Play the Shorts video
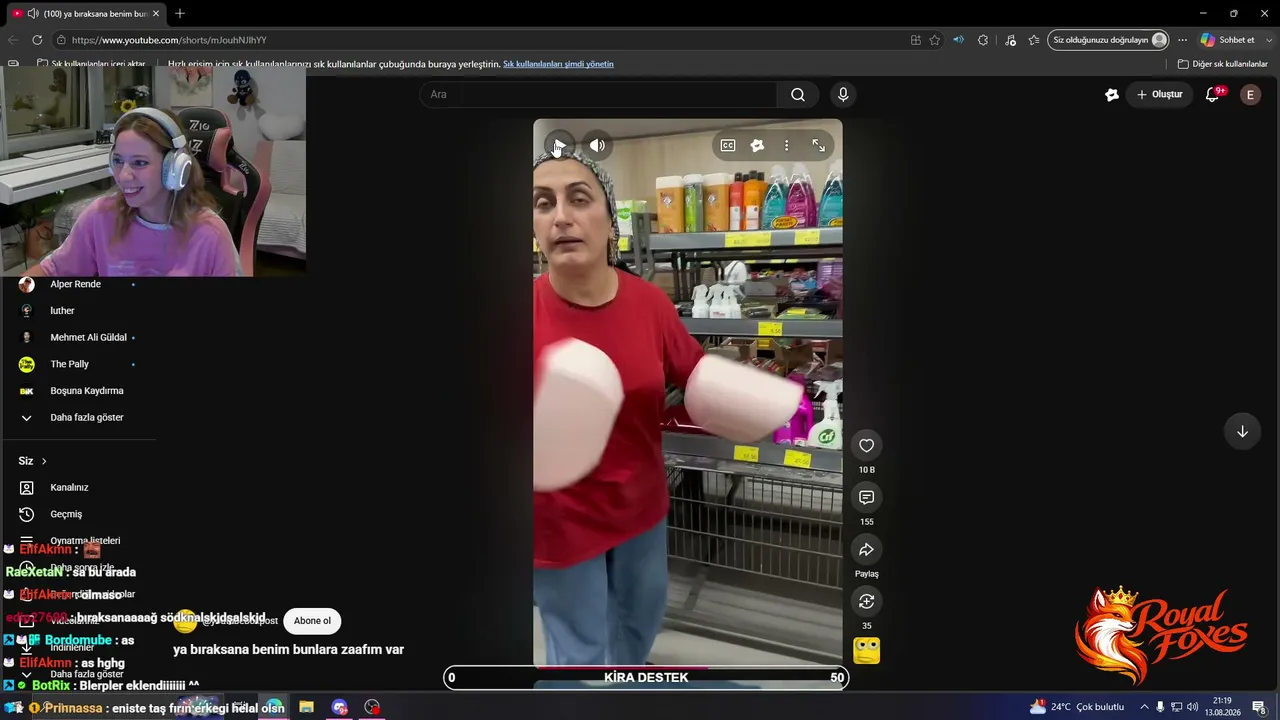This screenshot has height=720, width=1280. tap(559, 146)
